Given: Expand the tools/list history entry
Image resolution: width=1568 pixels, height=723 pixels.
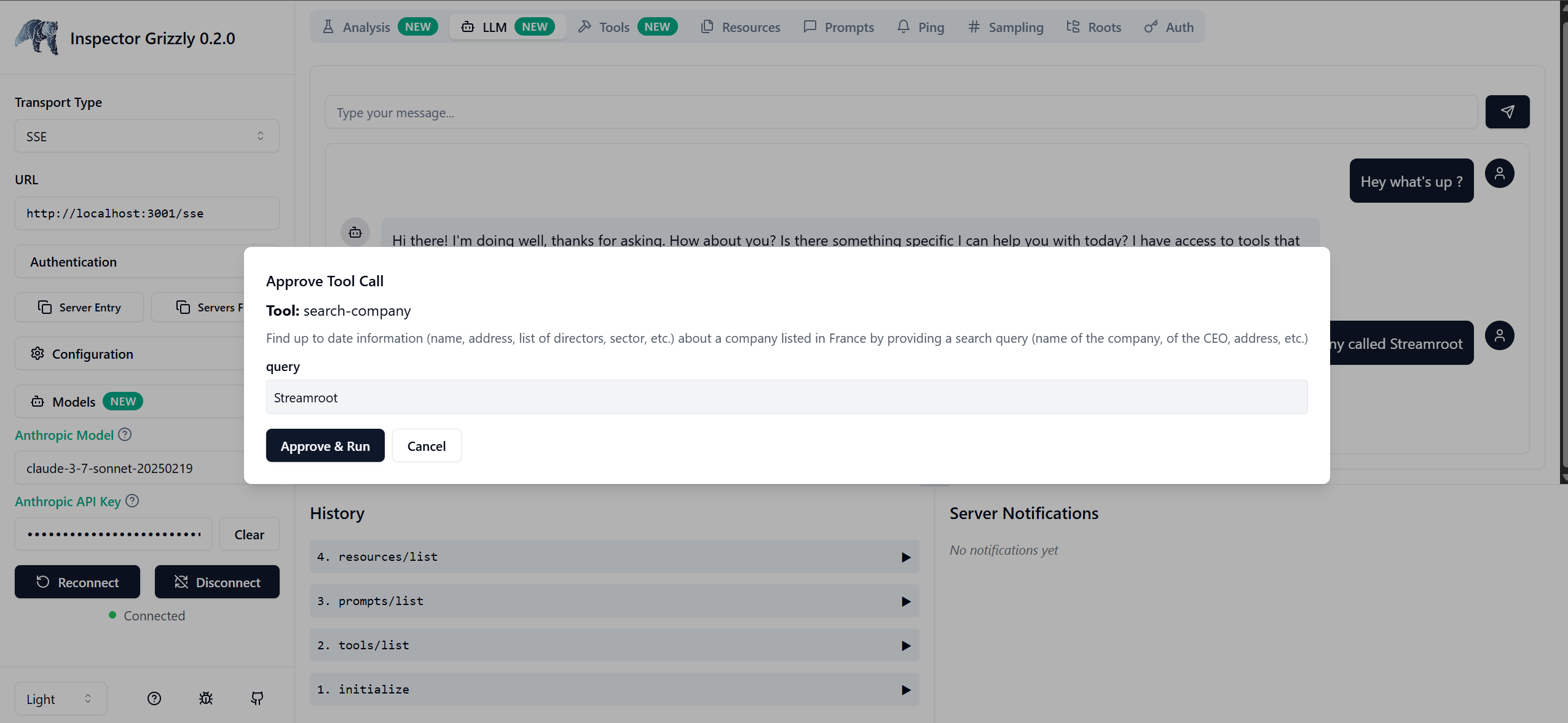Looking at the screenshot, I should (x=614, y=645).
